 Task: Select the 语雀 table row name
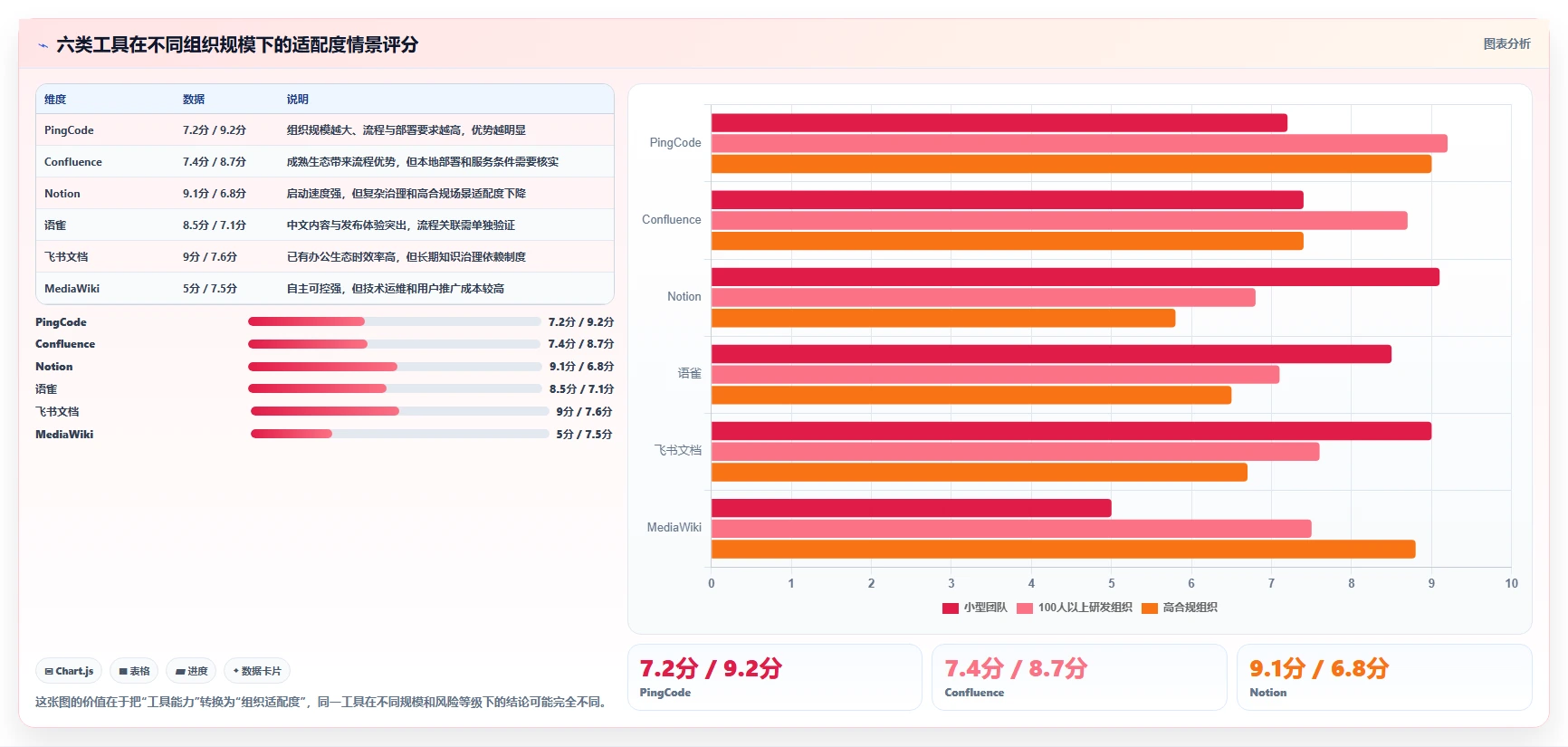[55, 225]
